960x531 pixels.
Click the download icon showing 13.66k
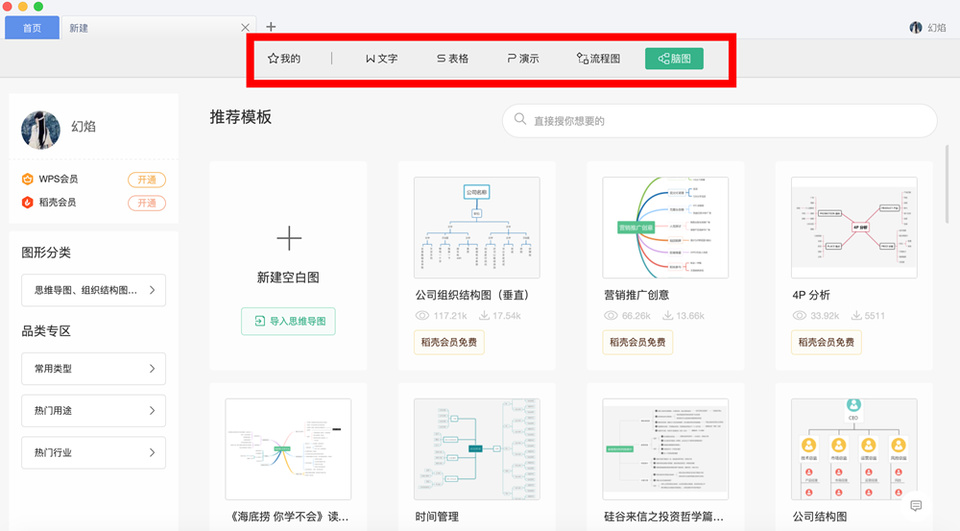[x=667, y=315]
